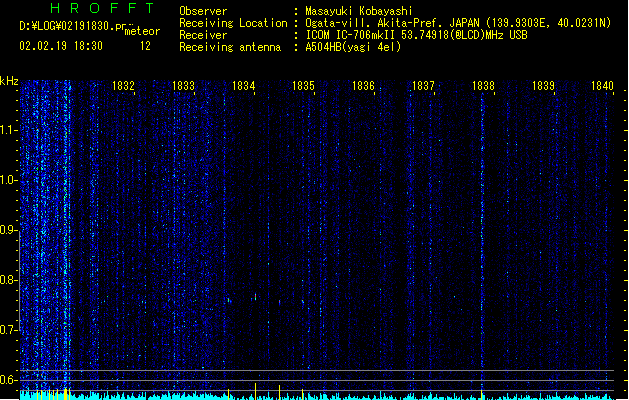Click the 0.6 kHz frequency tick label
The image size is (629, 400).
8,380
